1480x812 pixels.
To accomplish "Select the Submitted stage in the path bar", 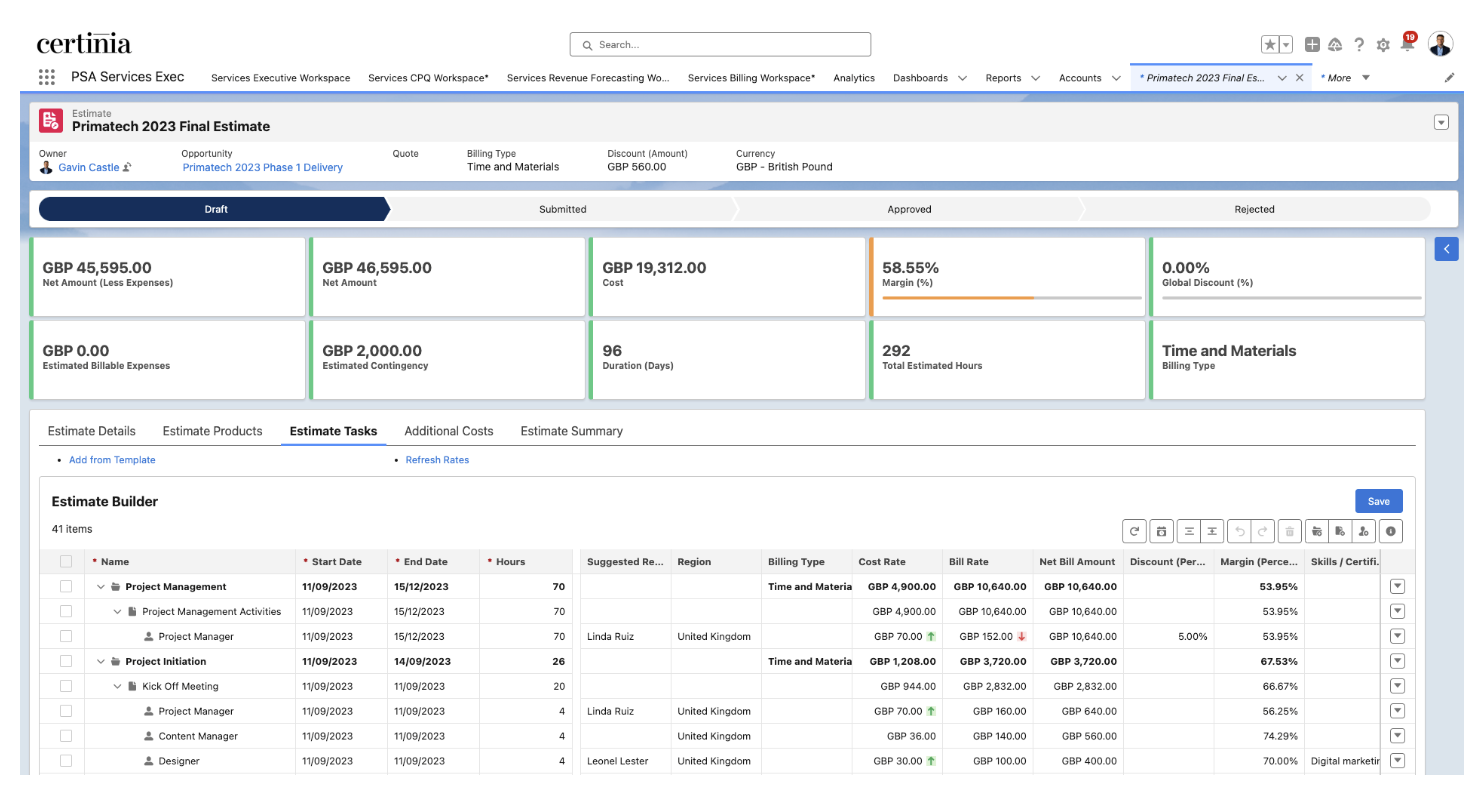I will click(x=562, y=209).
